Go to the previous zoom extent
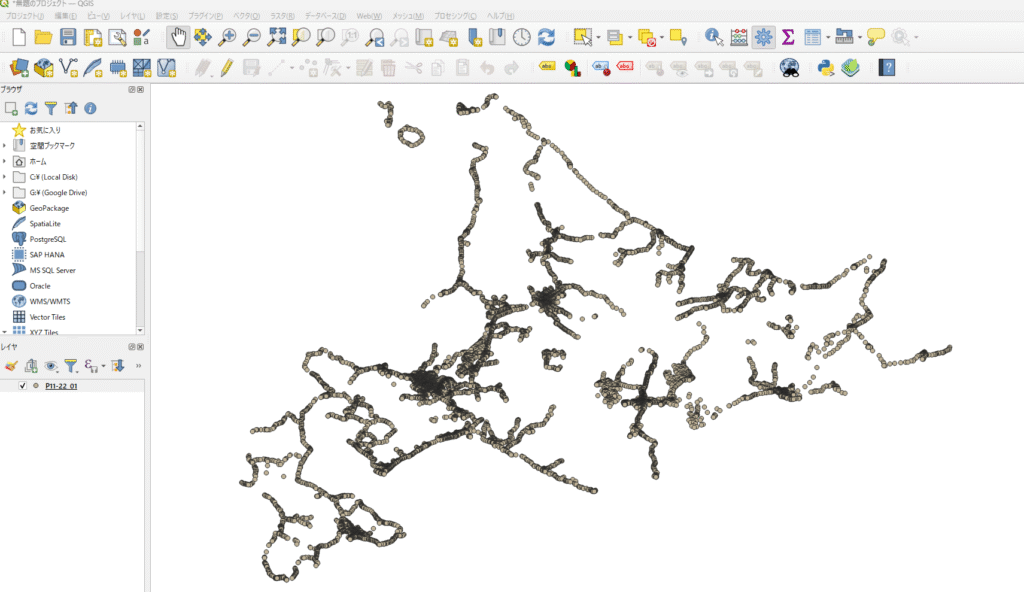Screen dimensions: 1024x592 click(374, 37)
